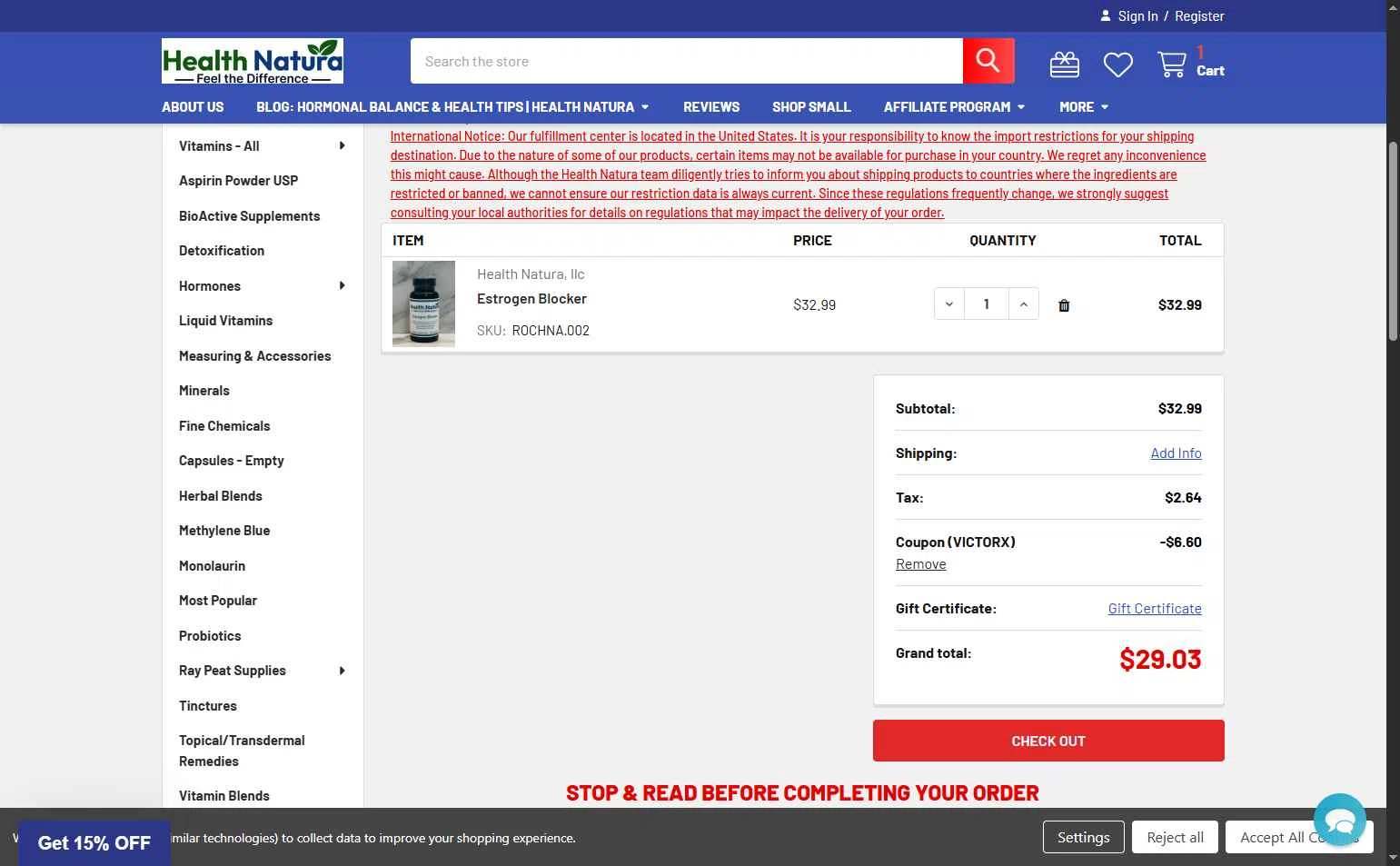Click the quantity input field
The width and height of the screenshot is (1400, 866).
click(x=987, y=304)
